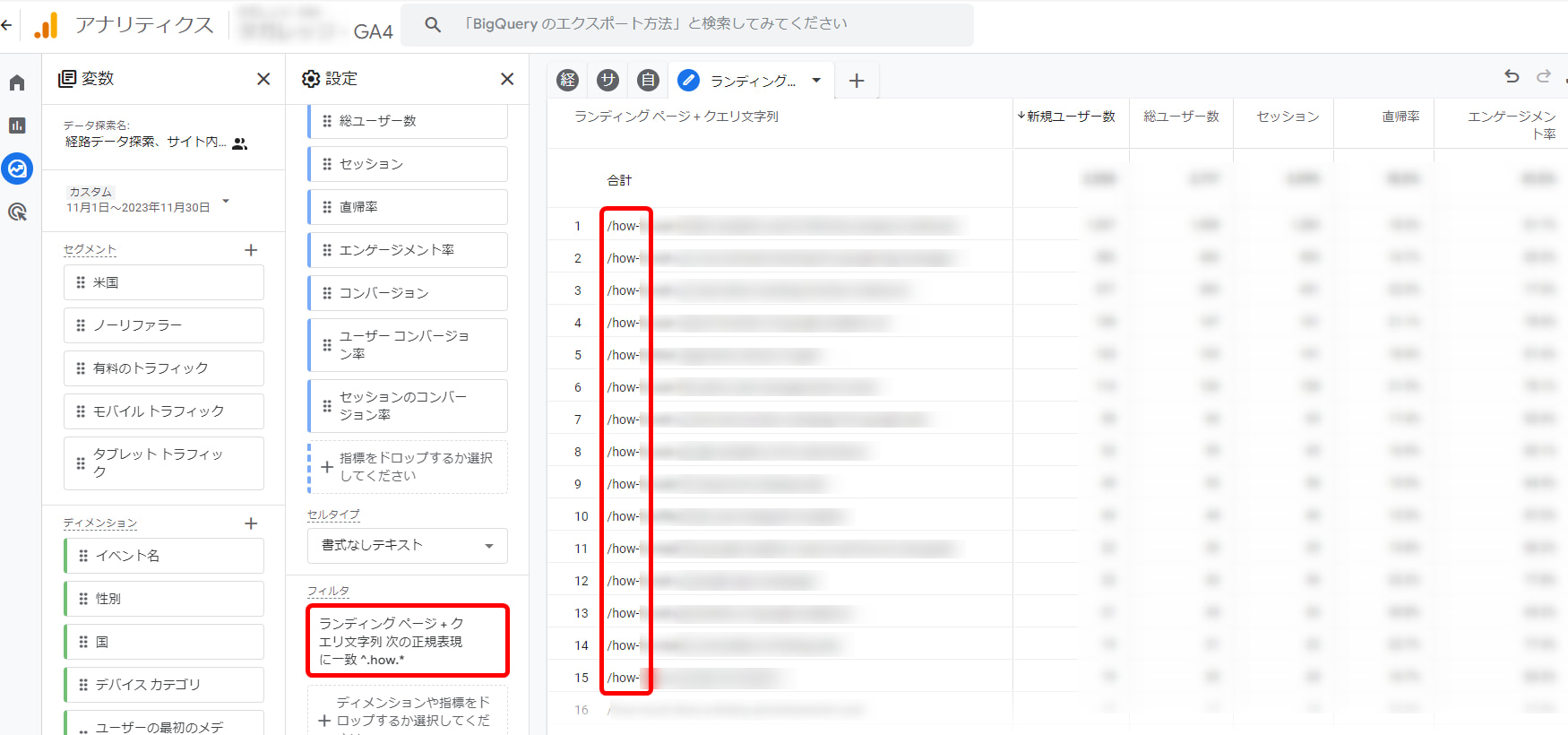Click the add metric drop zone
This screenshot has width=1568, height=735.
pyautogui.click(x=408, y=467)
